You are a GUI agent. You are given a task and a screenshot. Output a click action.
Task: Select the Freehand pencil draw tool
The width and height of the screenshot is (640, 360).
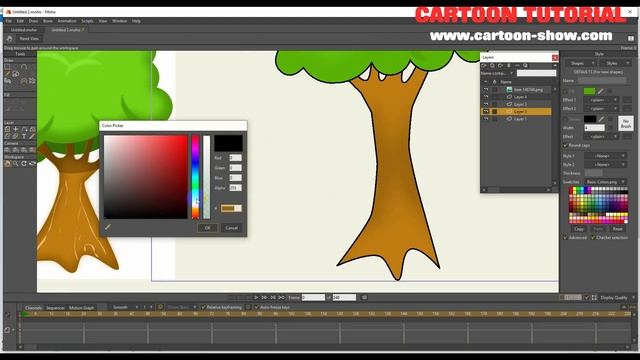pyautogui.click(x=7, y=74)
